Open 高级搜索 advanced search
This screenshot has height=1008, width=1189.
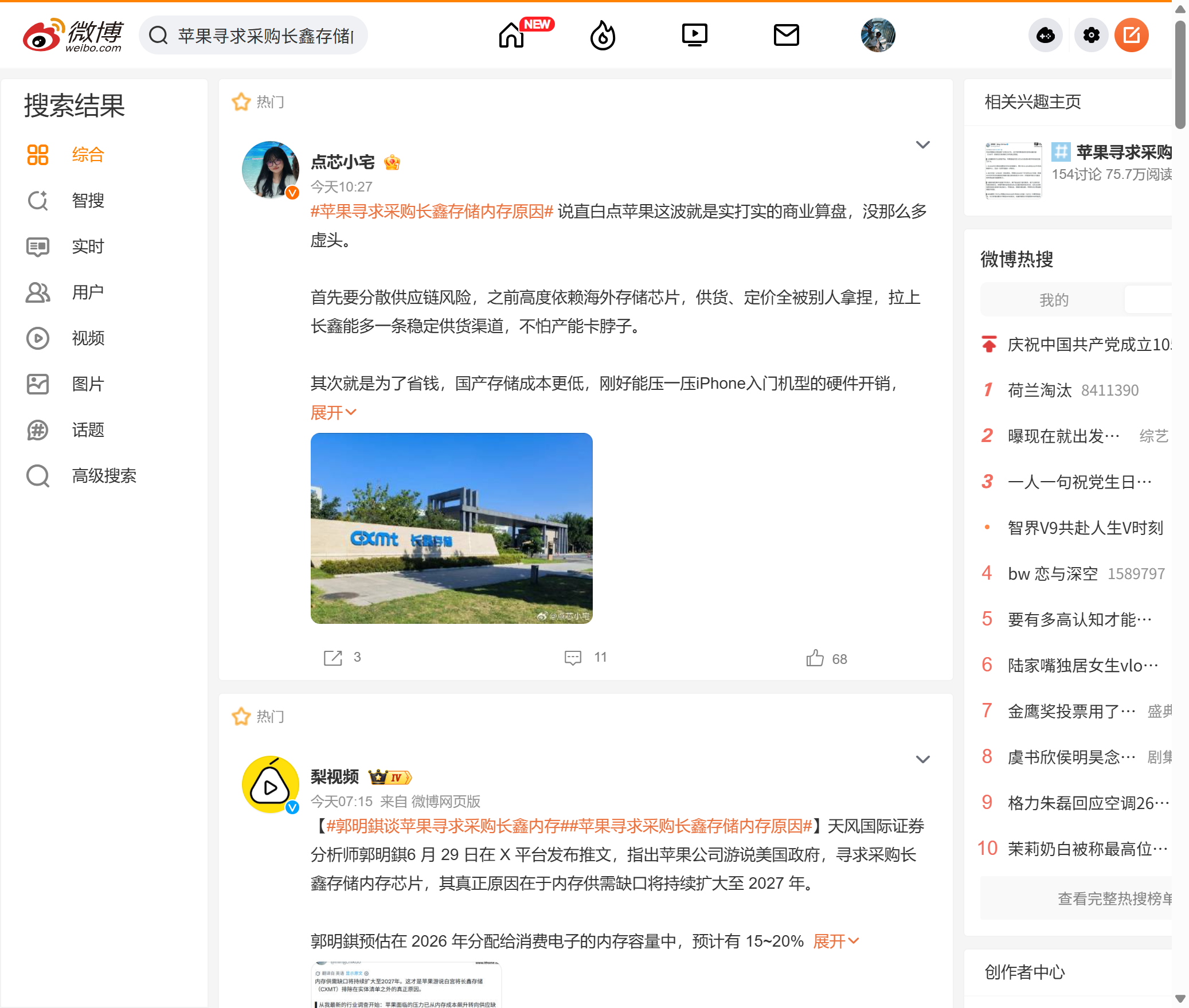coord(104,476)
